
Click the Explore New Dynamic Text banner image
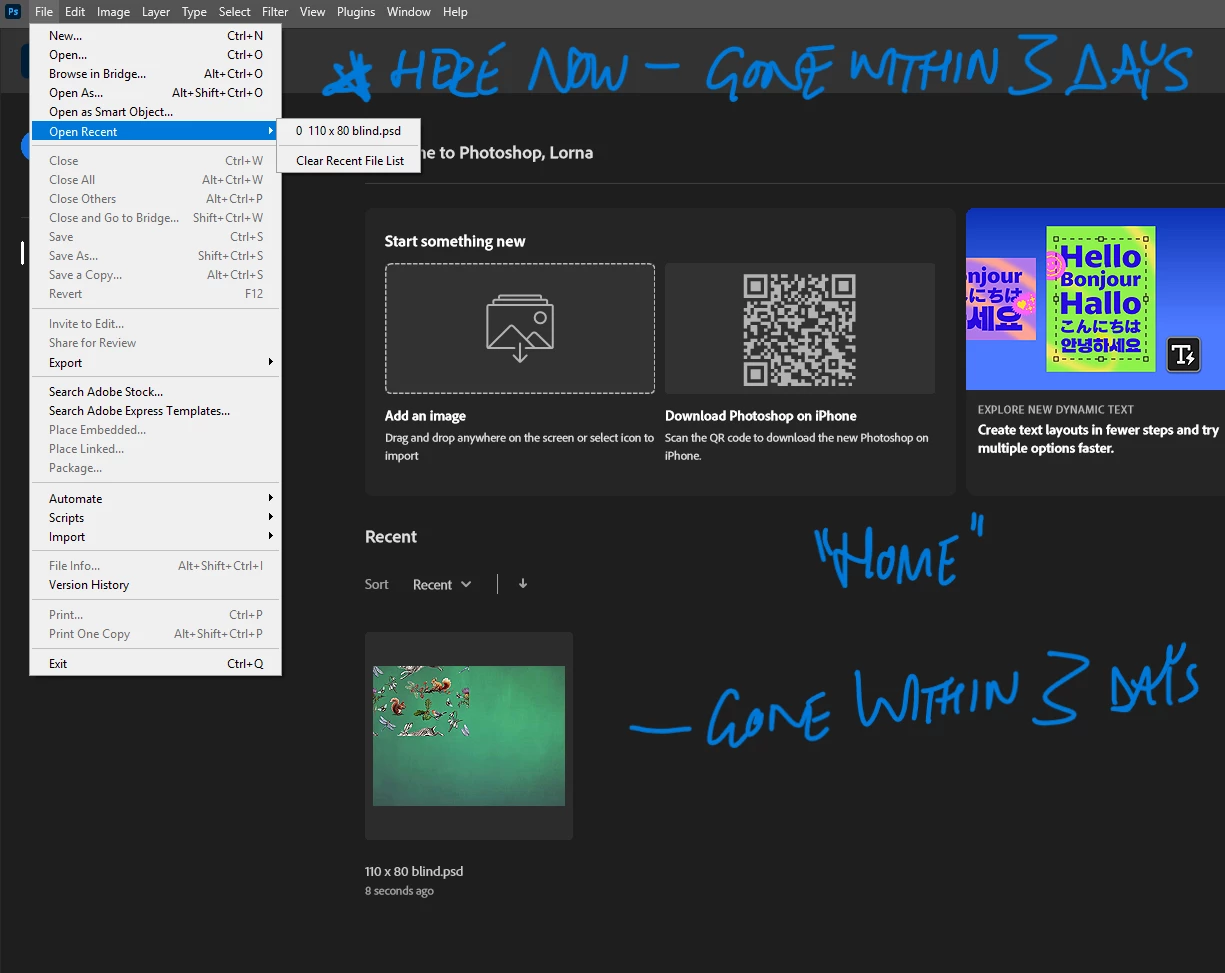(x=1095, y=299)
